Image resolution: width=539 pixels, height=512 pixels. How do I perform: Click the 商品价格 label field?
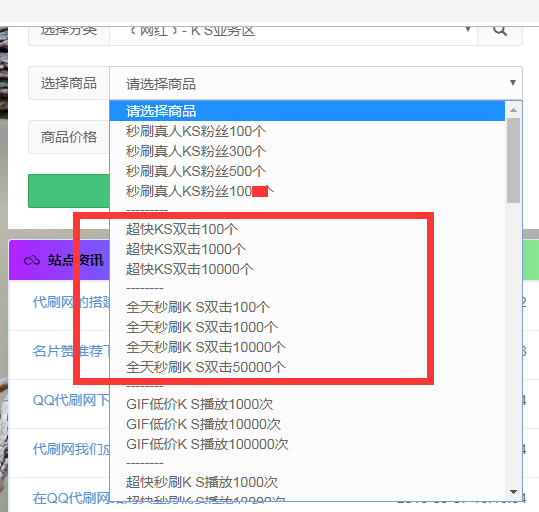pyautogui.click(x=69, y=137)
